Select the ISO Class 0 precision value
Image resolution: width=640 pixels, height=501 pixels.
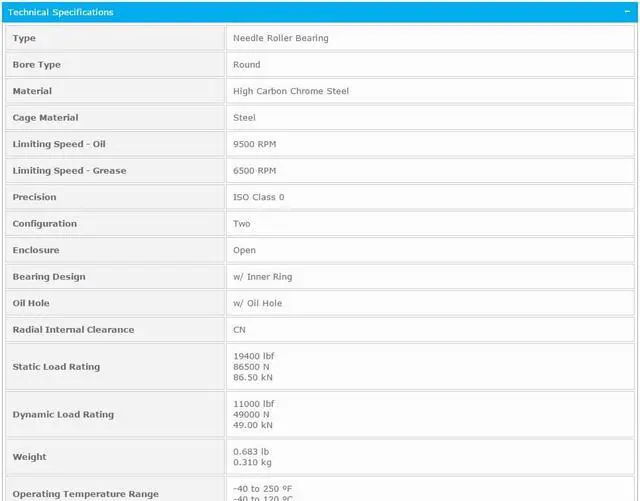click(258, 197)
